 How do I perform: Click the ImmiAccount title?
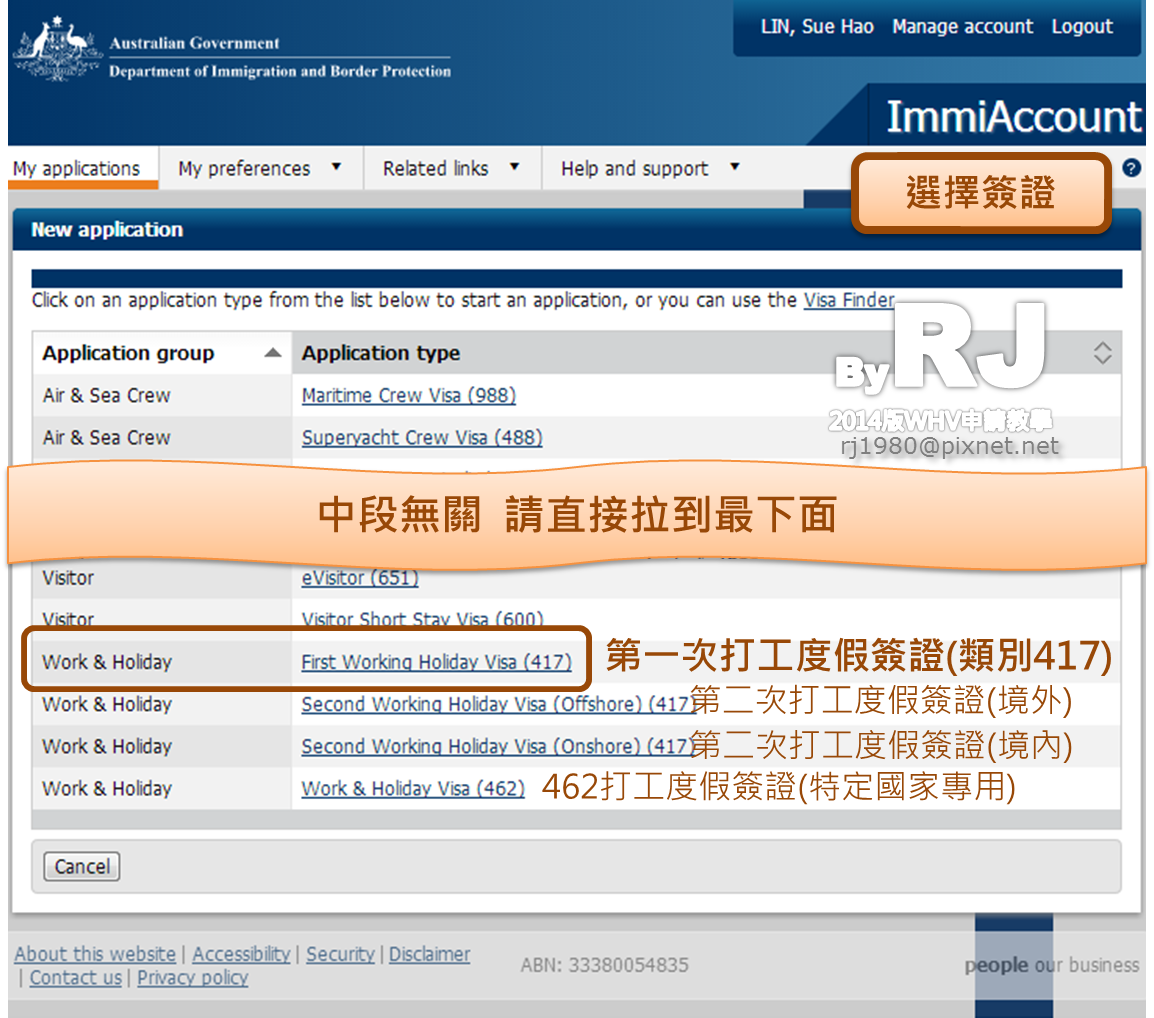click(x=1013, y=116)
